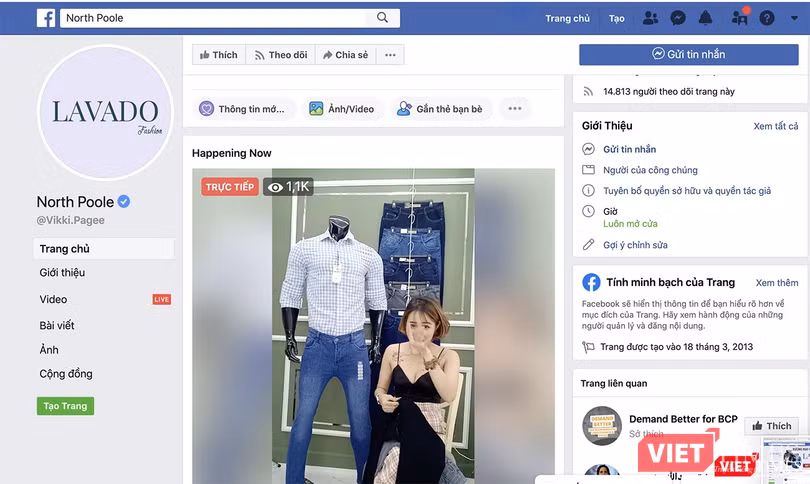Click the Facebook logo icon
This screenshot has height=484, width=810.
(46, 18)
